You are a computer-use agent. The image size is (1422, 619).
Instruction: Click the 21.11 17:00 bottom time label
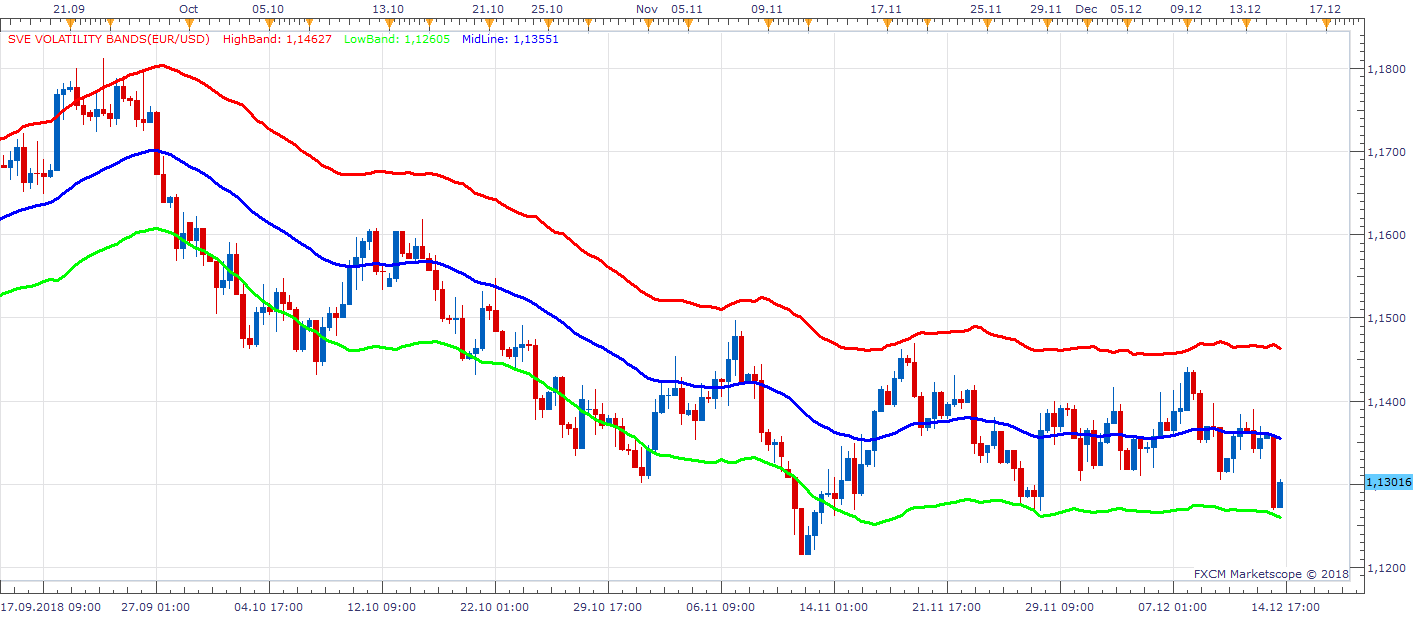(x=946, y=607)
